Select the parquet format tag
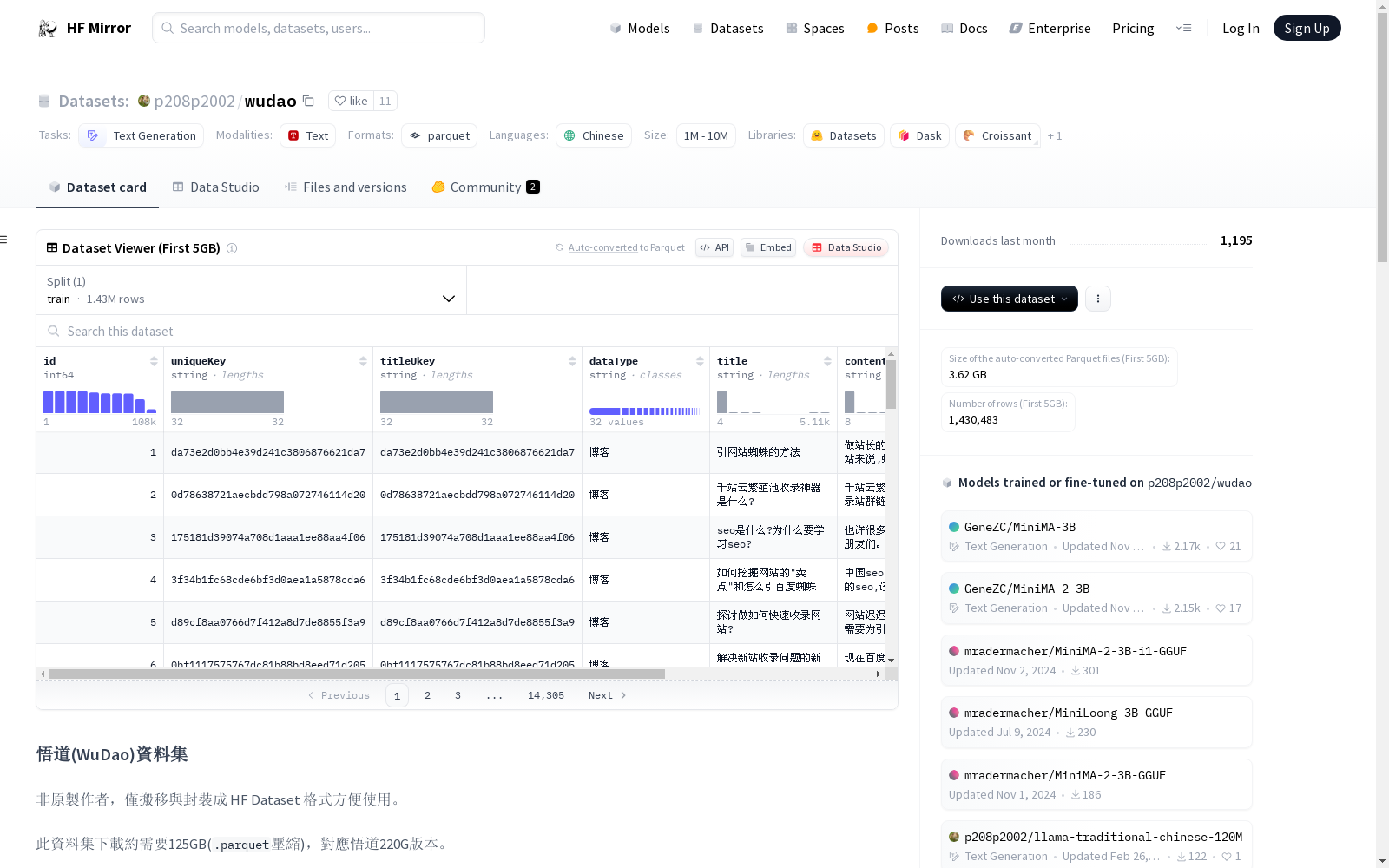1389x868 pixels. click(x=439, y=135)
